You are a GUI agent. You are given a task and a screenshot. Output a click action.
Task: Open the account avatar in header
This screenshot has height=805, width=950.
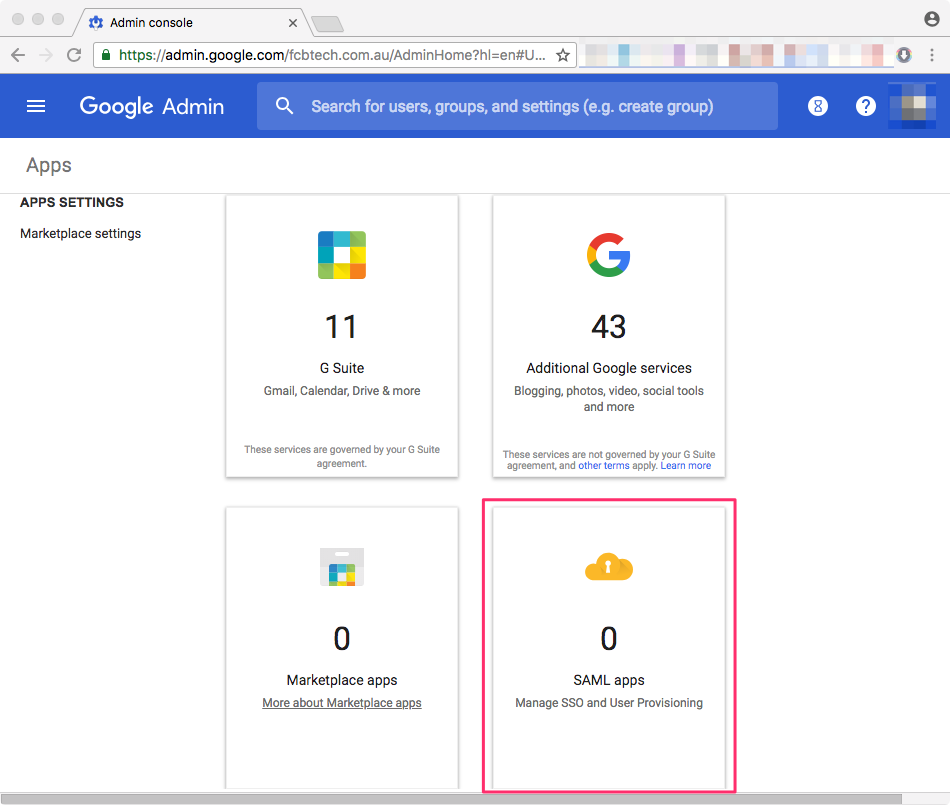click(912, 107)
